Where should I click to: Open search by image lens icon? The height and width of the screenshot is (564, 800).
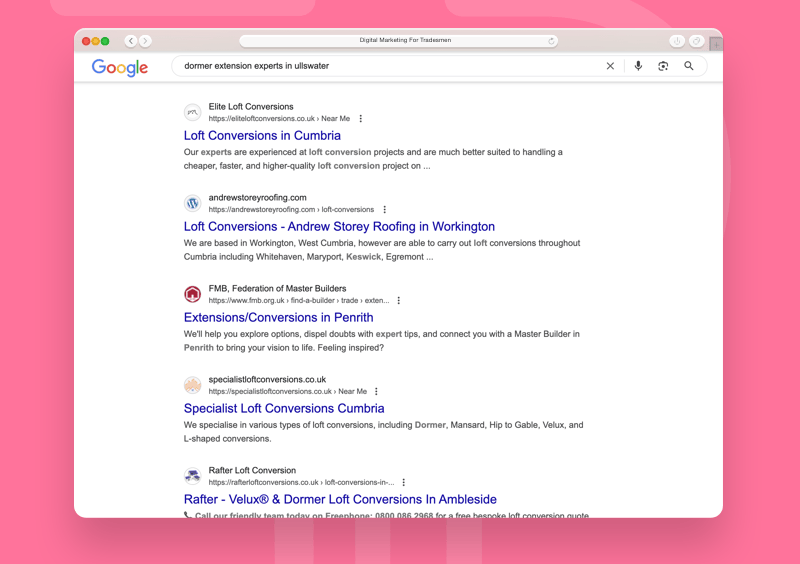pos(663,66)
